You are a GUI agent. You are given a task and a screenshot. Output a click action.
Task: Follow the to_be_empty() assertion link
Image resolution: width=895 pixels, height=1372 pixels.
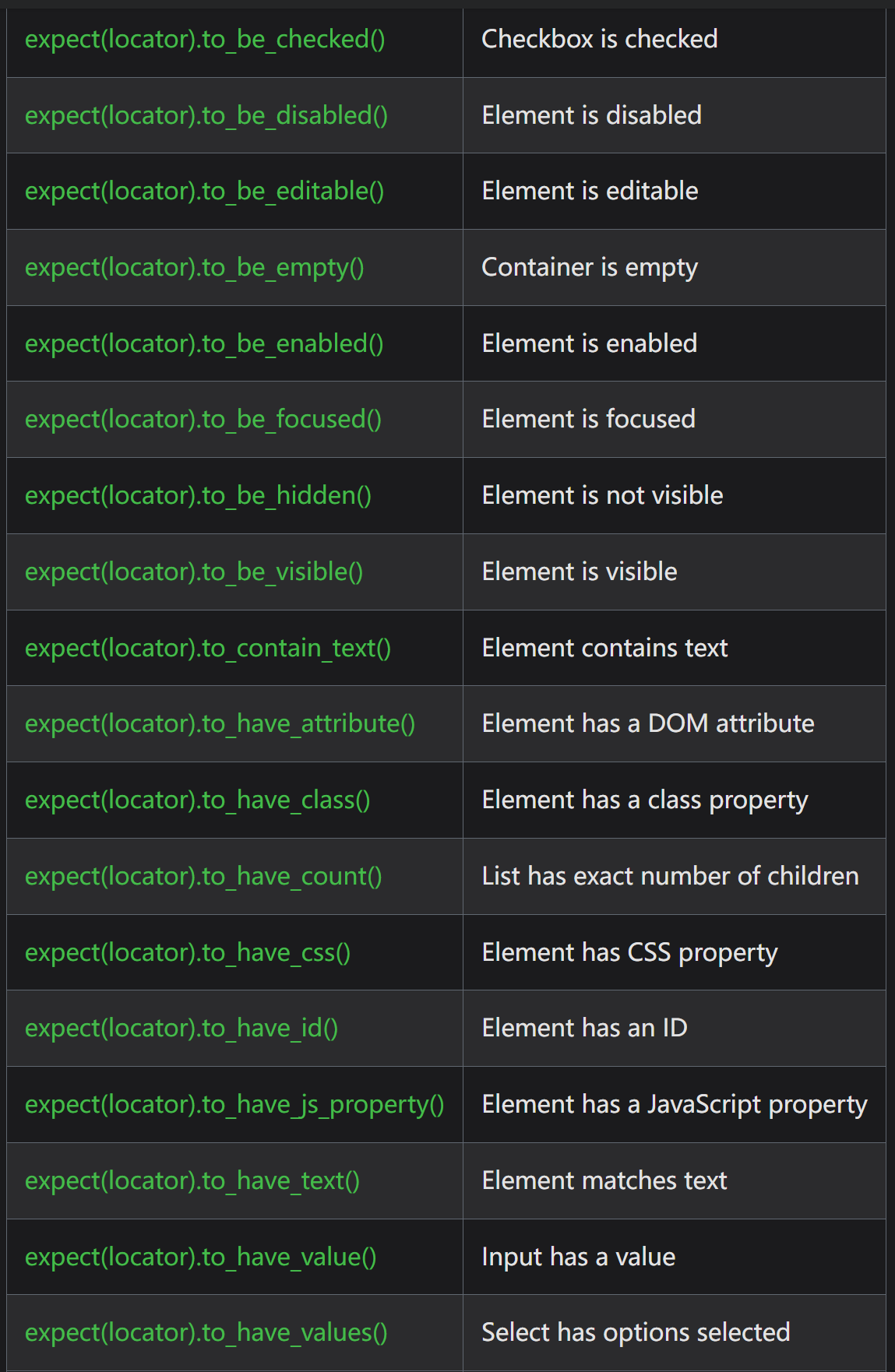pos(195,267)
